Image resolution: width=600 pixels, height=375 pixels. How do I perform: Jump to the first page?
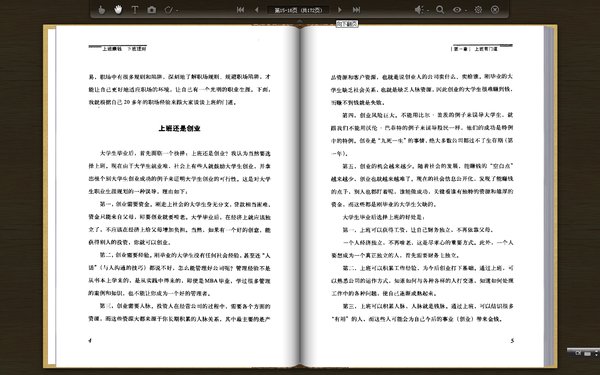[x=240, y=10]
